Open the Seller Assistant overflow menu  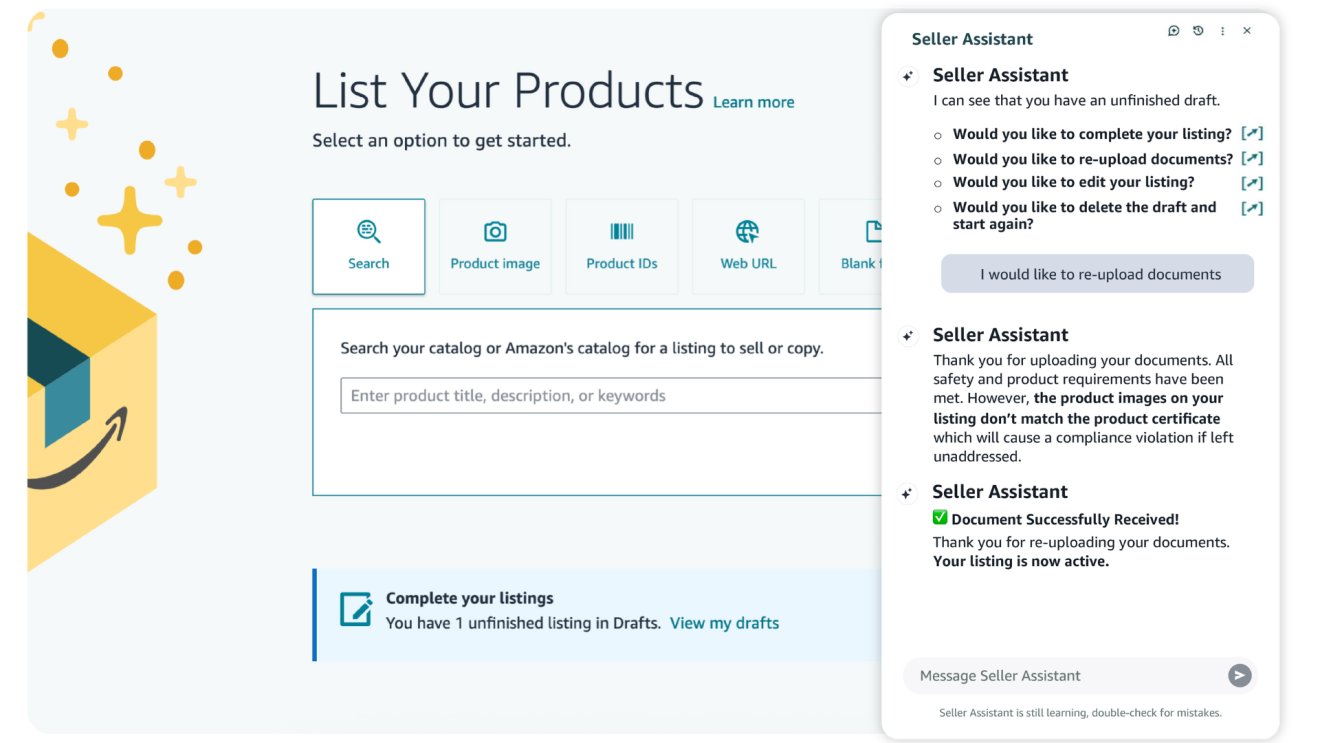[x=1222, y=30]
